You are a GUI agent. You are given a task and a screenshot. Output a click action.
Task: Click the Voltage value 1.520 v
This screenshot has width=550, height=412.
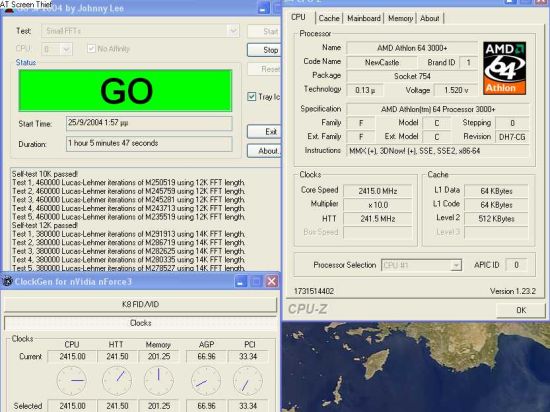[456, 90]
